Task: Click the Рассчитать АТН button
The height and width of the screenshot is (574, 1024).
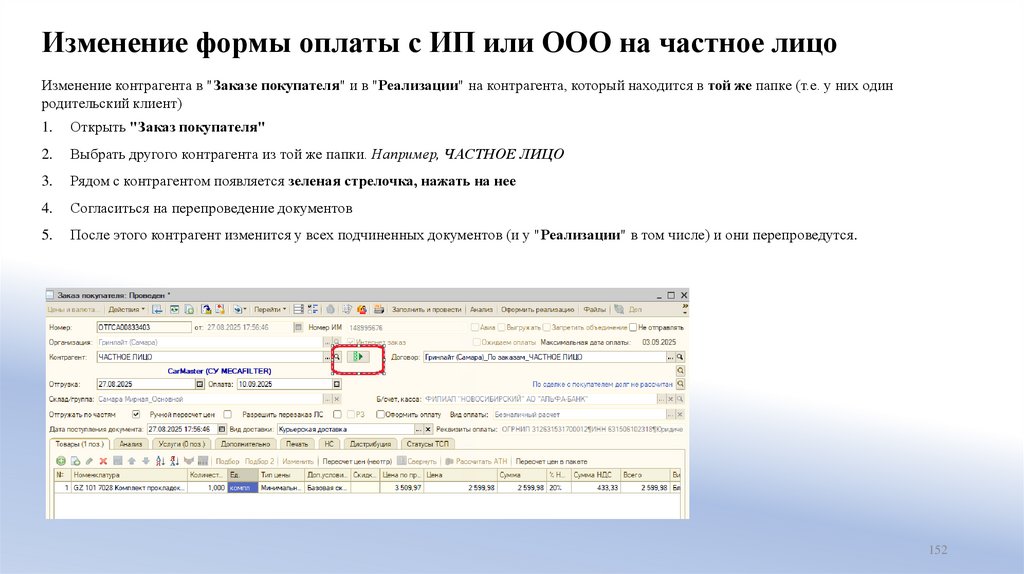Action: (476, 461)
